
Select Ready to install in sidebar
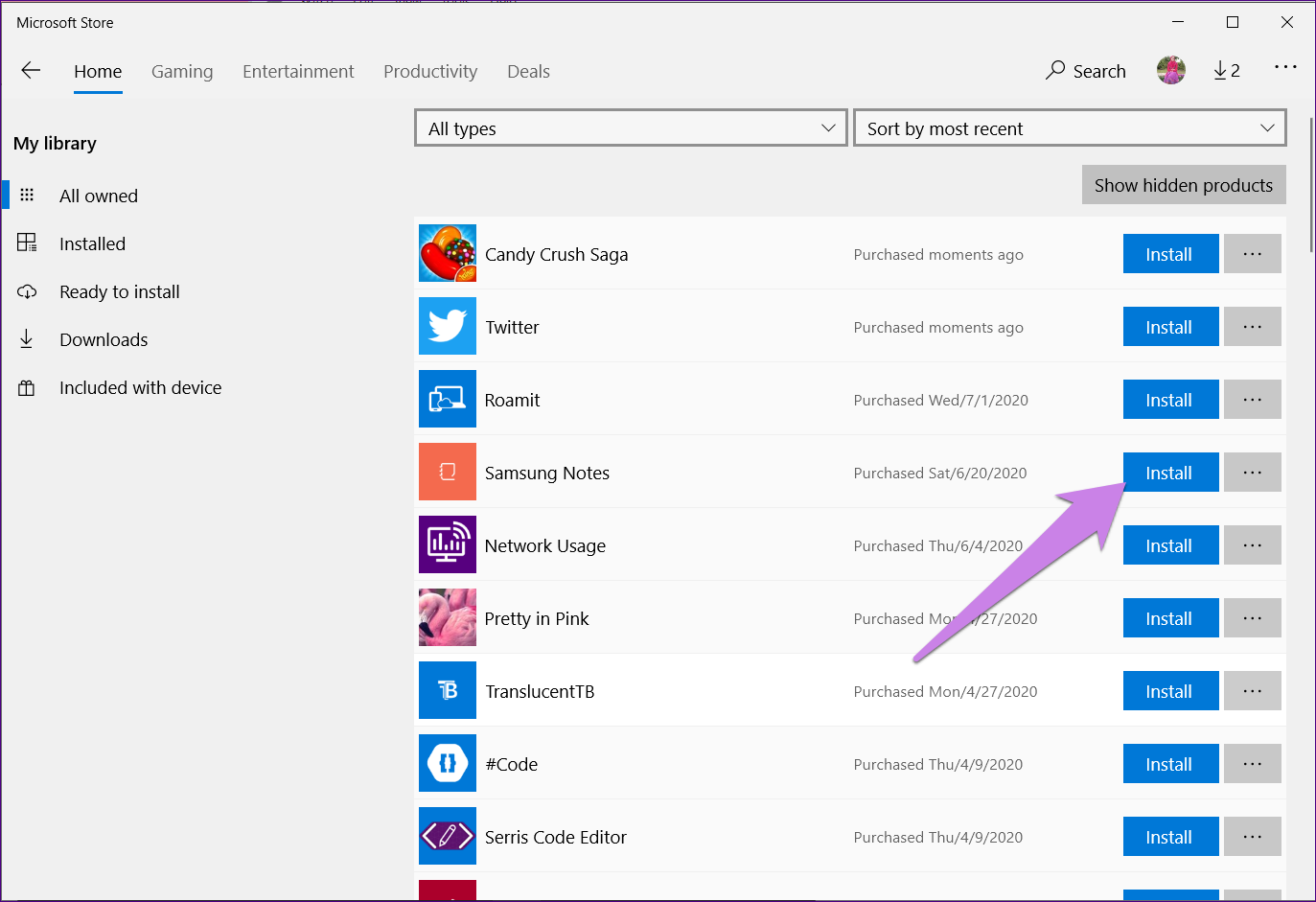tap(120, 291)
